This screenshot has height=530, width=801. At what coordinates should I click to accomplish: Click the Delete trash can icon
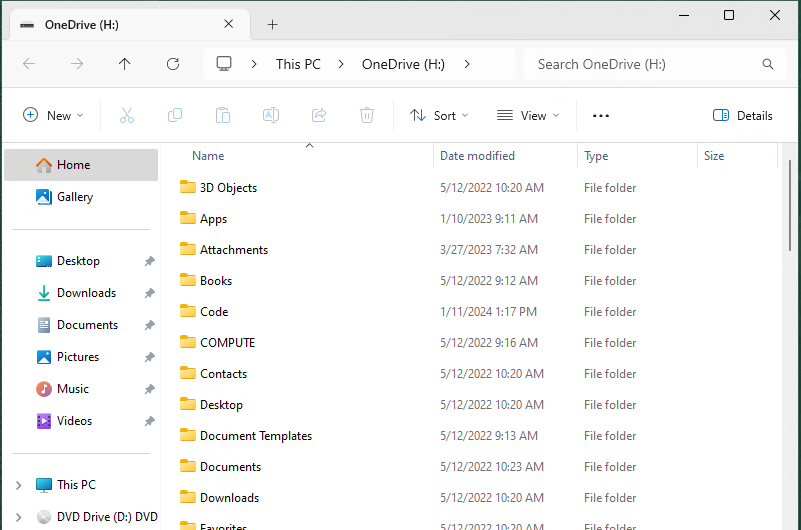click(x=367, y=115)
